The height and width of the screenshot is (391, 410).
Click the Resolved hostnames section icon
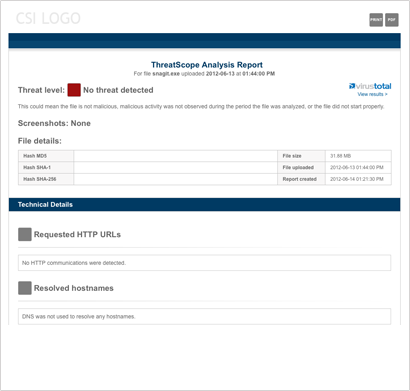[x=25, y=288]
